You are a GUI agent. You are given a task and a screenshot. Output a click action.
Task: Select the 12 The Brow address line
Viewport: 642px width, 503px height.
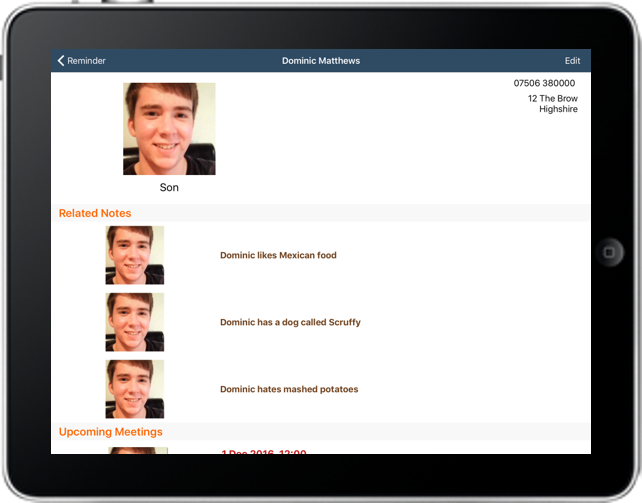[x=552, y=99]
